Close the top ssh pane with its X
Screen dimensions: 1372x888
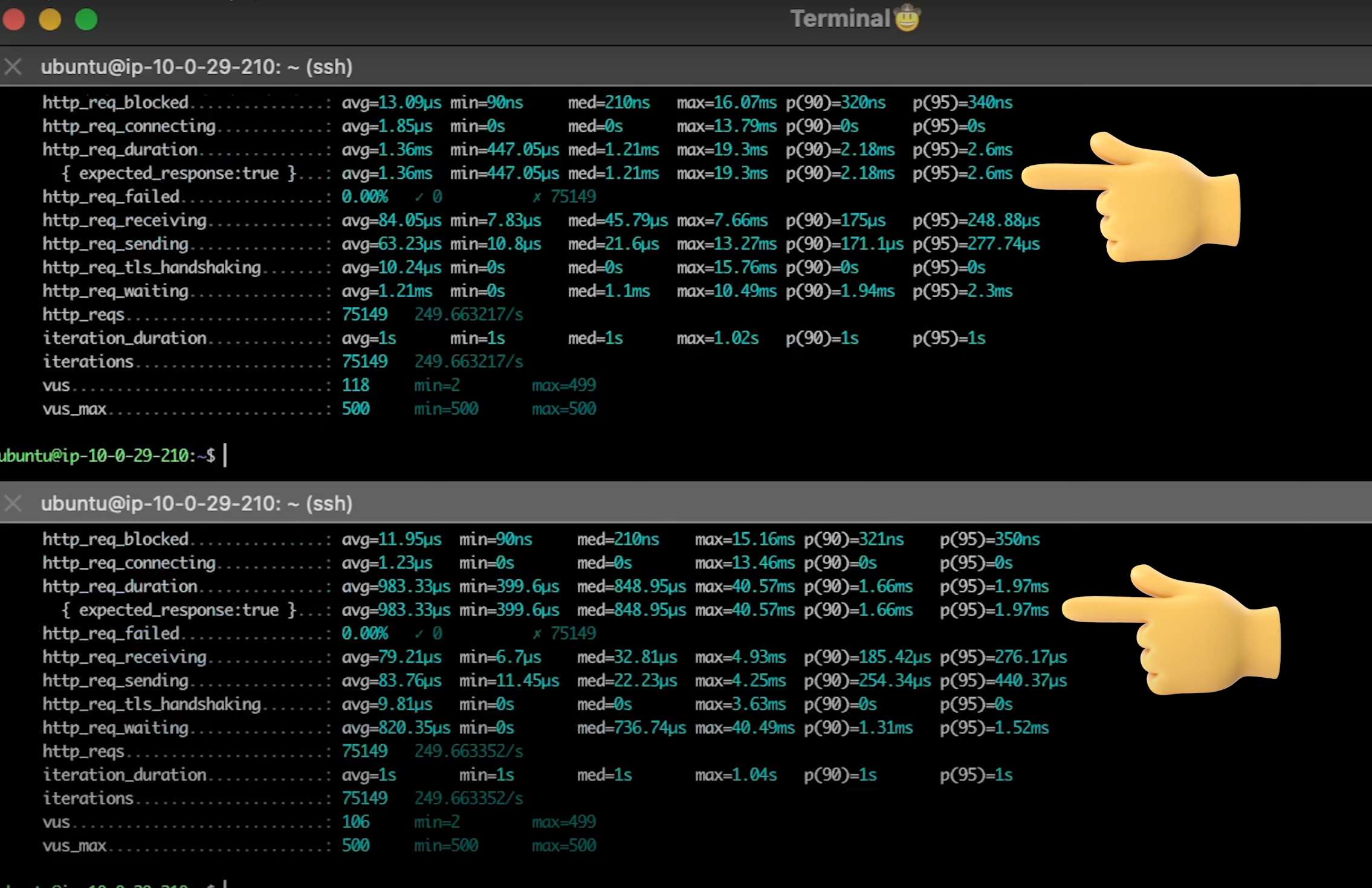[13, 66]
